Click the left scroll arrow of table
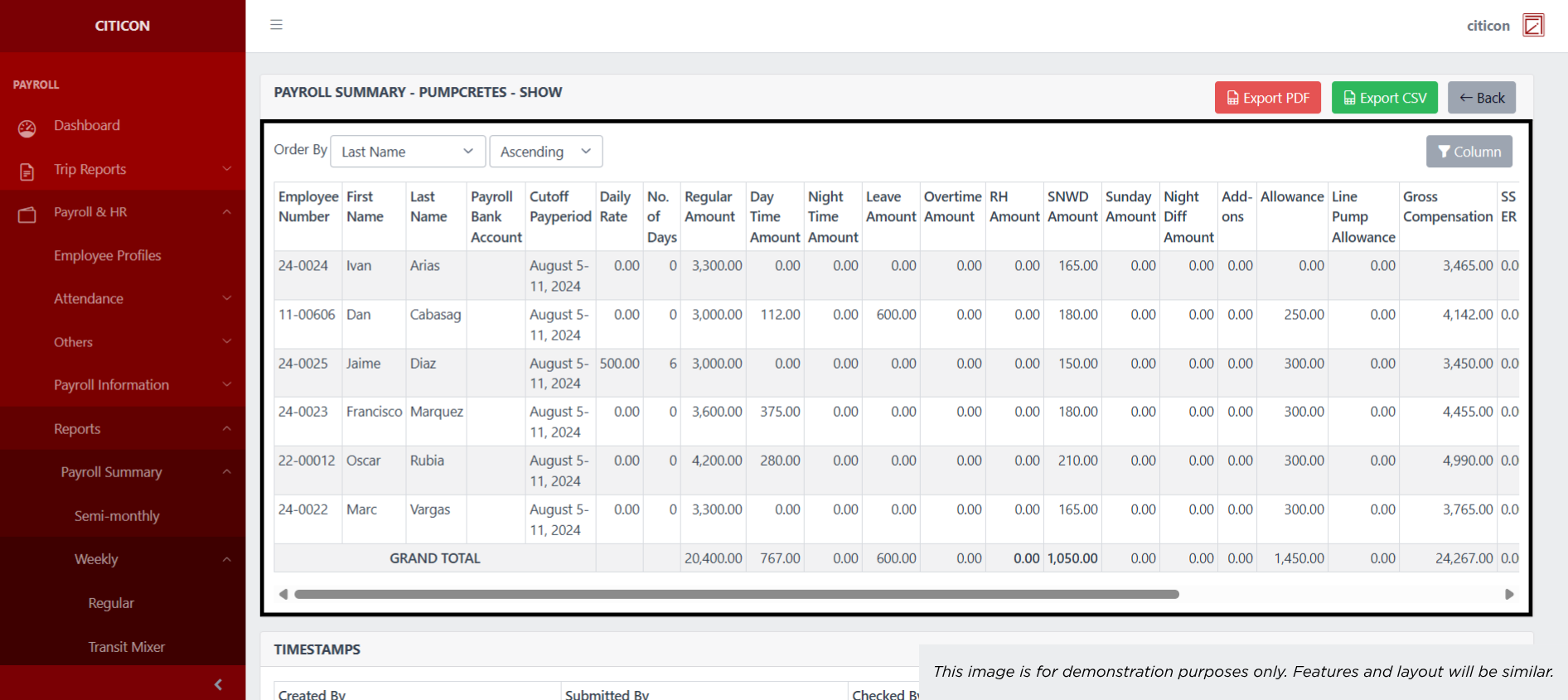Viewport: 1568px width, 700px height. [283, 594]
